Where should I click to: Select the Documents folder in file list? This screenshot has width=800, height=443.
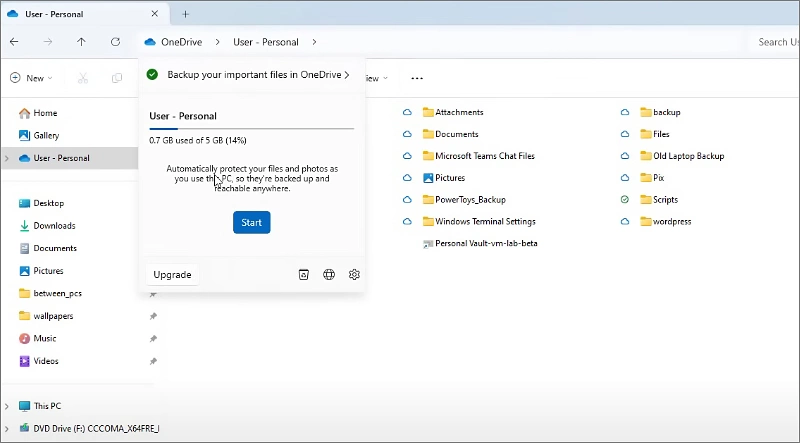click(451, 134)
